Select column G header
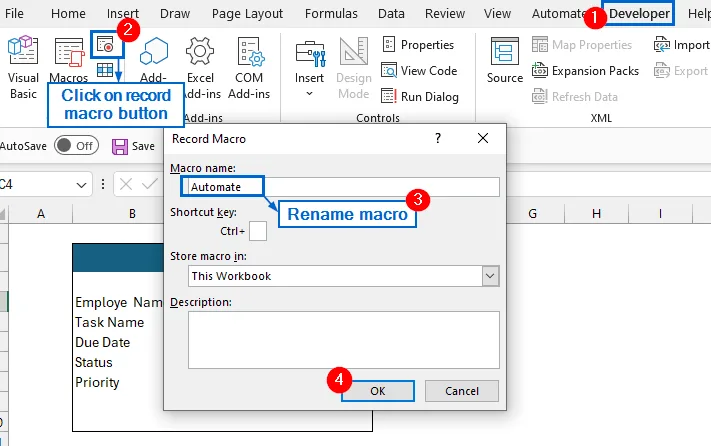 point(532,213)
